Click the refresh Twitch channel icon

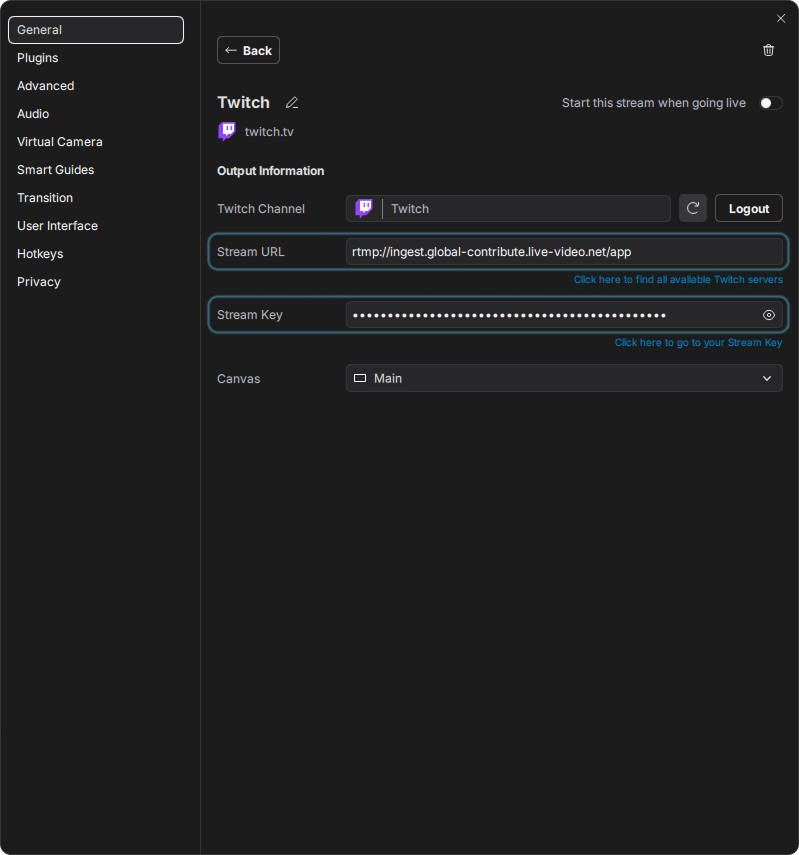(693, 208)
